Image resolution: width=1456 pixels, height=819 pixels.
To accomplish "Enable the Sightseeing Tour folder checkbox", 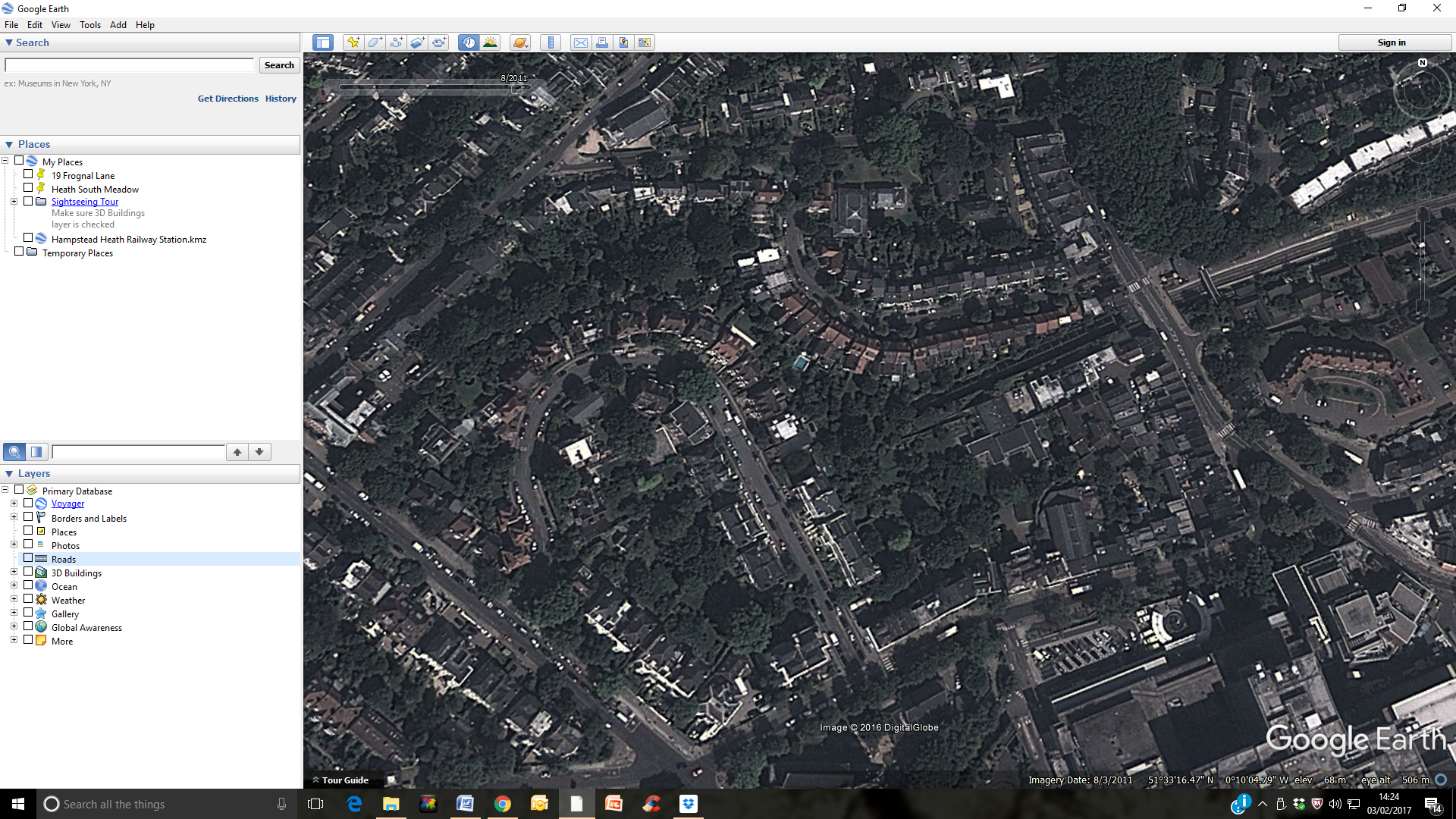I will [x=28, y=202].
